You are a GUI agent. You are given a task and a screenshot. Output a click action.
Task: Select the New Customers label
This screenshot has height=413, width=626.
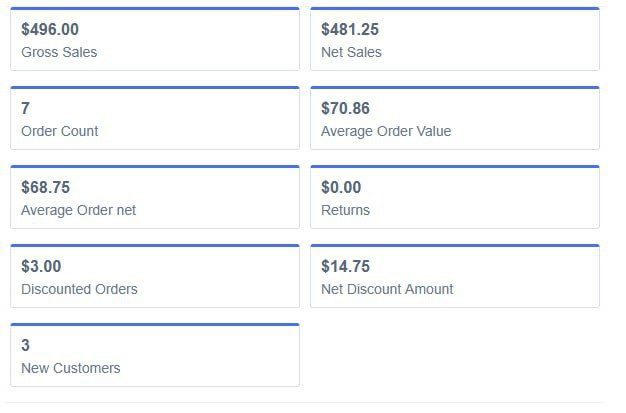[x=70, y=368]
